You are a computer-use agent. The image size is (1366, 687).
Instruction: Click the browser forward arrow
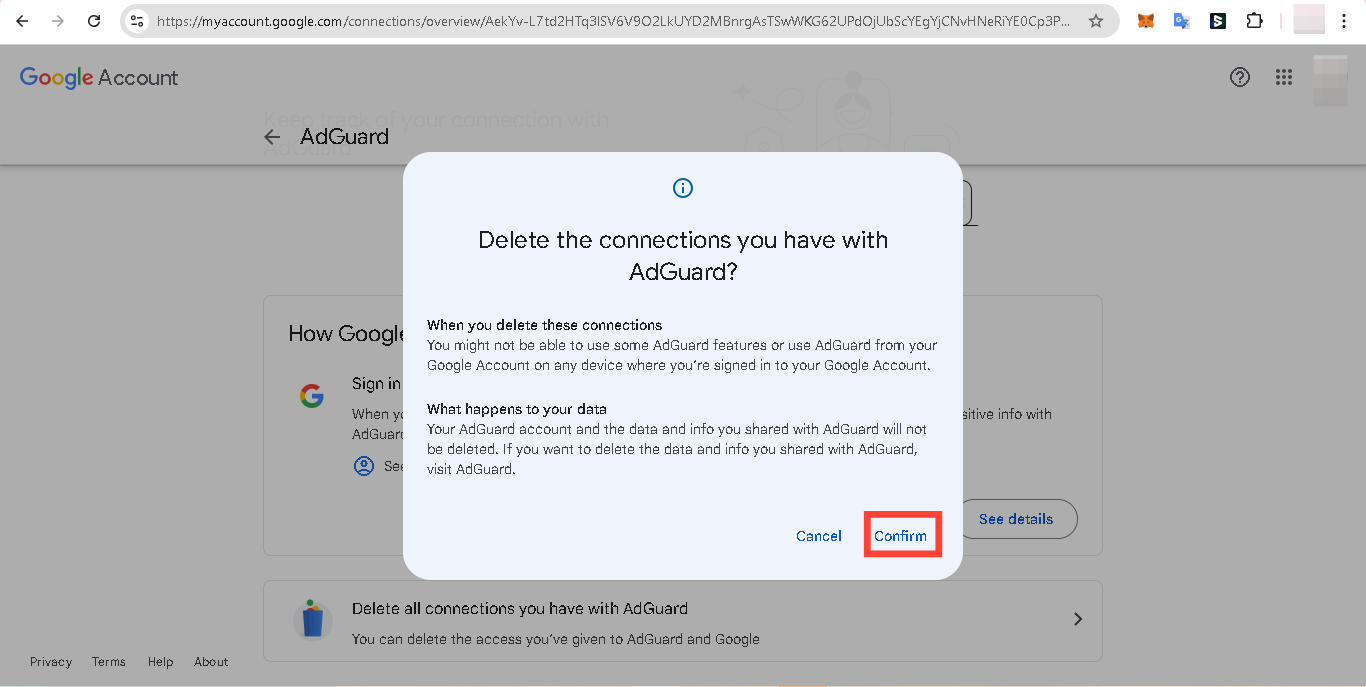click(x=58, y=20)
